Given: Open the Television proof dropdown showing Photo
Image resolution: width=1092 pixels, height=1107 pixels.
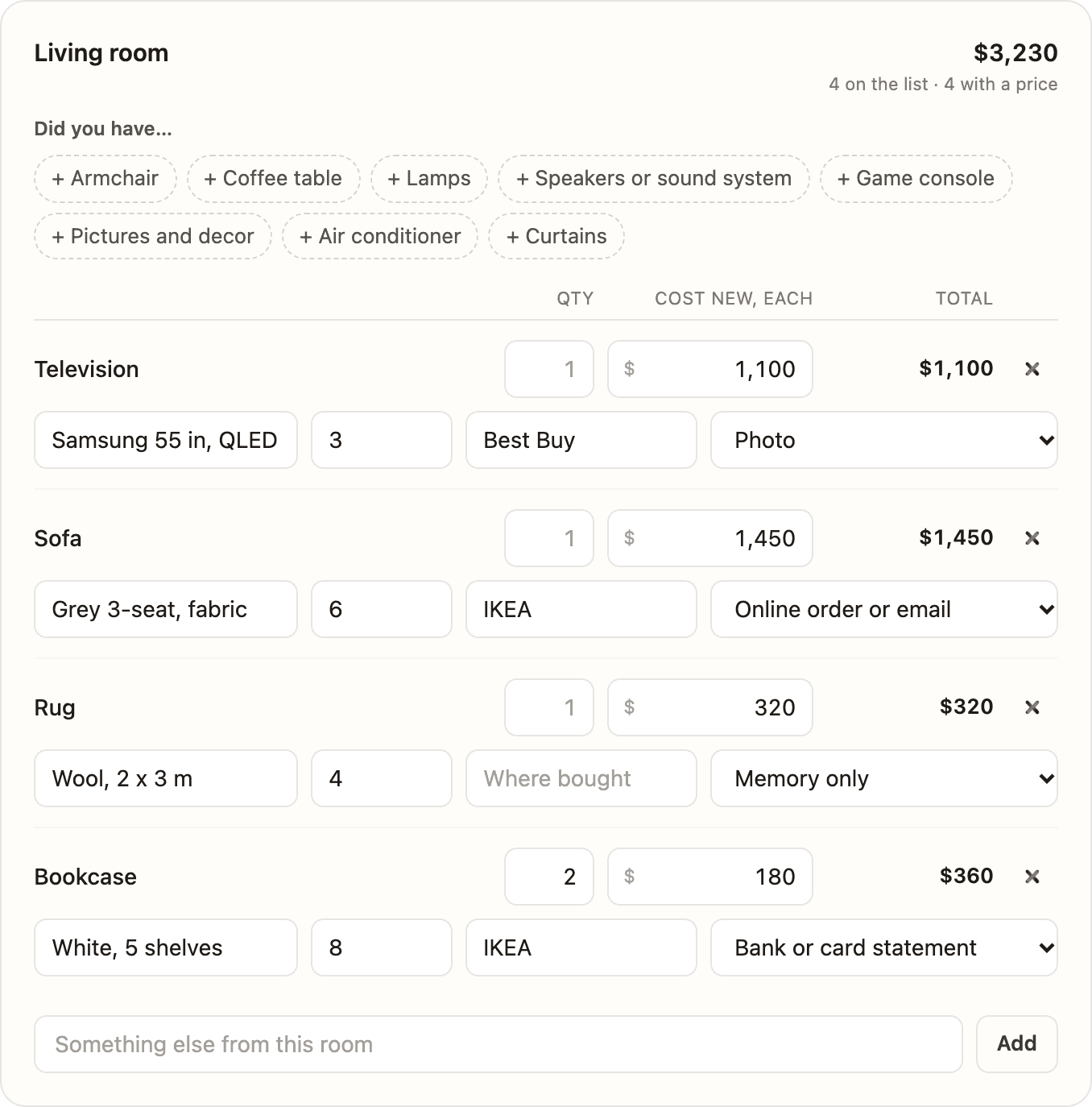Looking at the screenshot, I should pyautogui.click(x=884, y=440).
